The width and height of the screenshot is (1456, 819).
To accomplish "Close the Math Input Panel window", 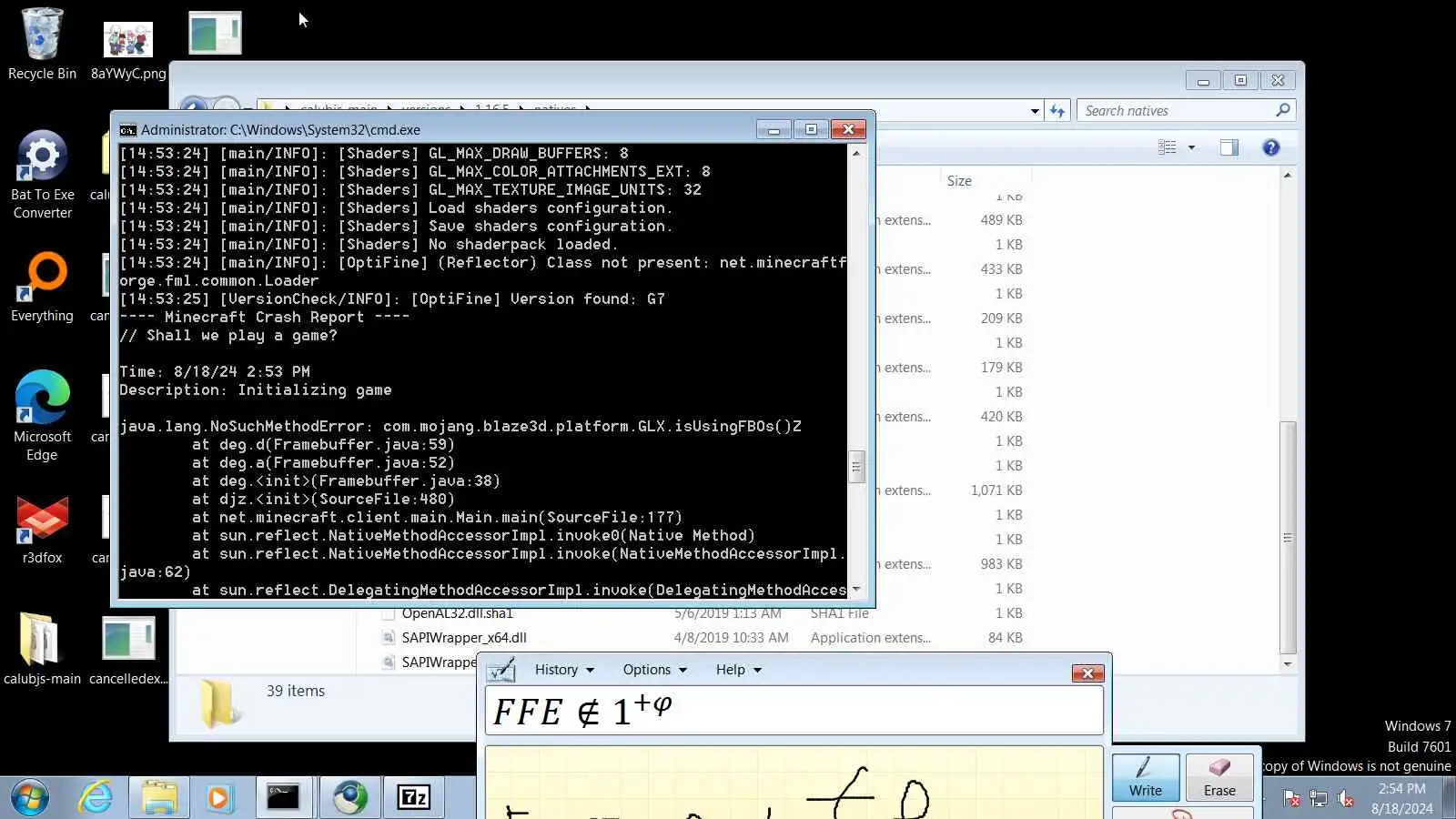I will click(x=1087, y=673).
